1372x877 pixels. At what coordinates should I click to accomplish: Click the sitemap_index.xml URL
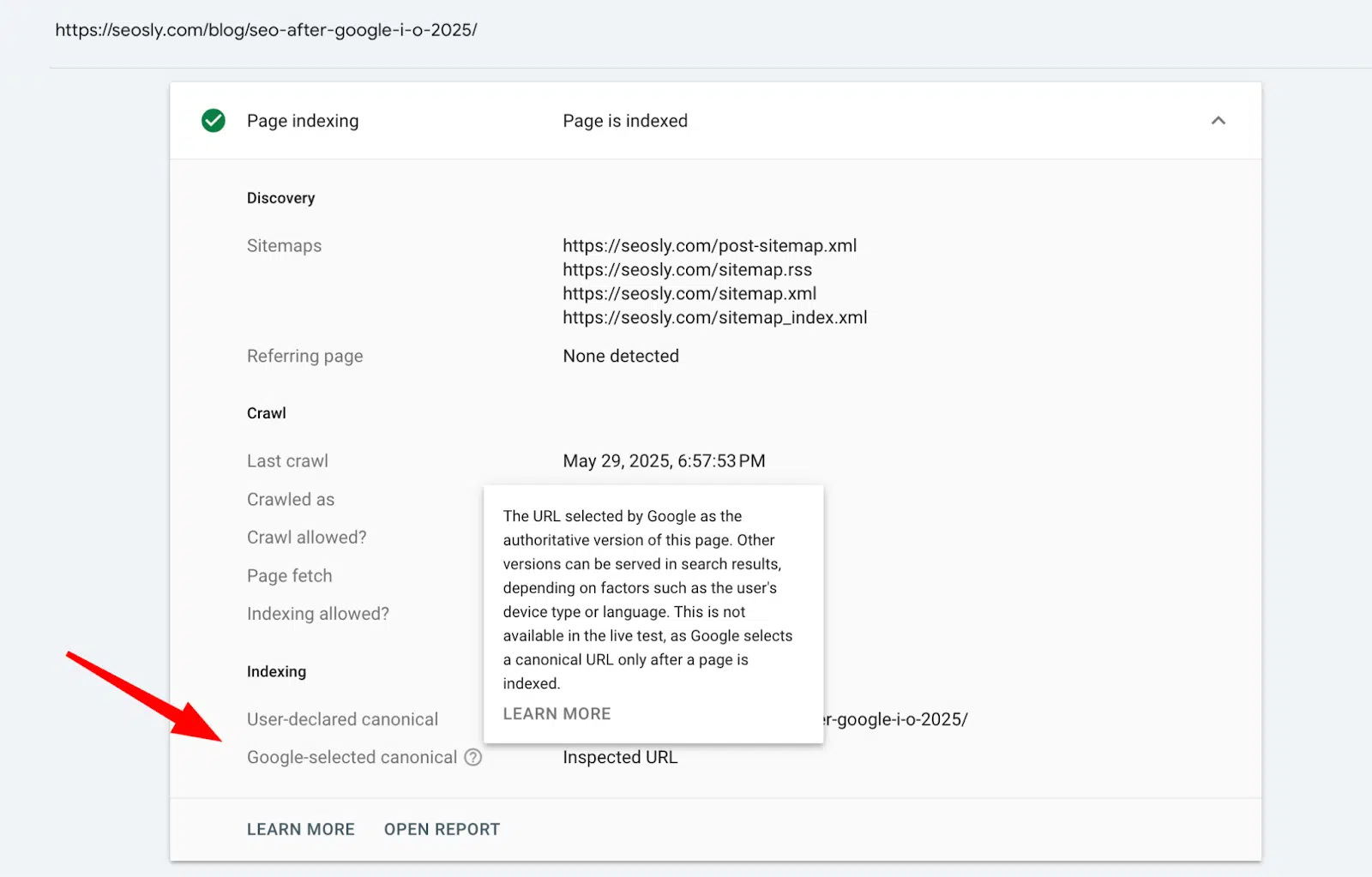[x=714, y=318]
